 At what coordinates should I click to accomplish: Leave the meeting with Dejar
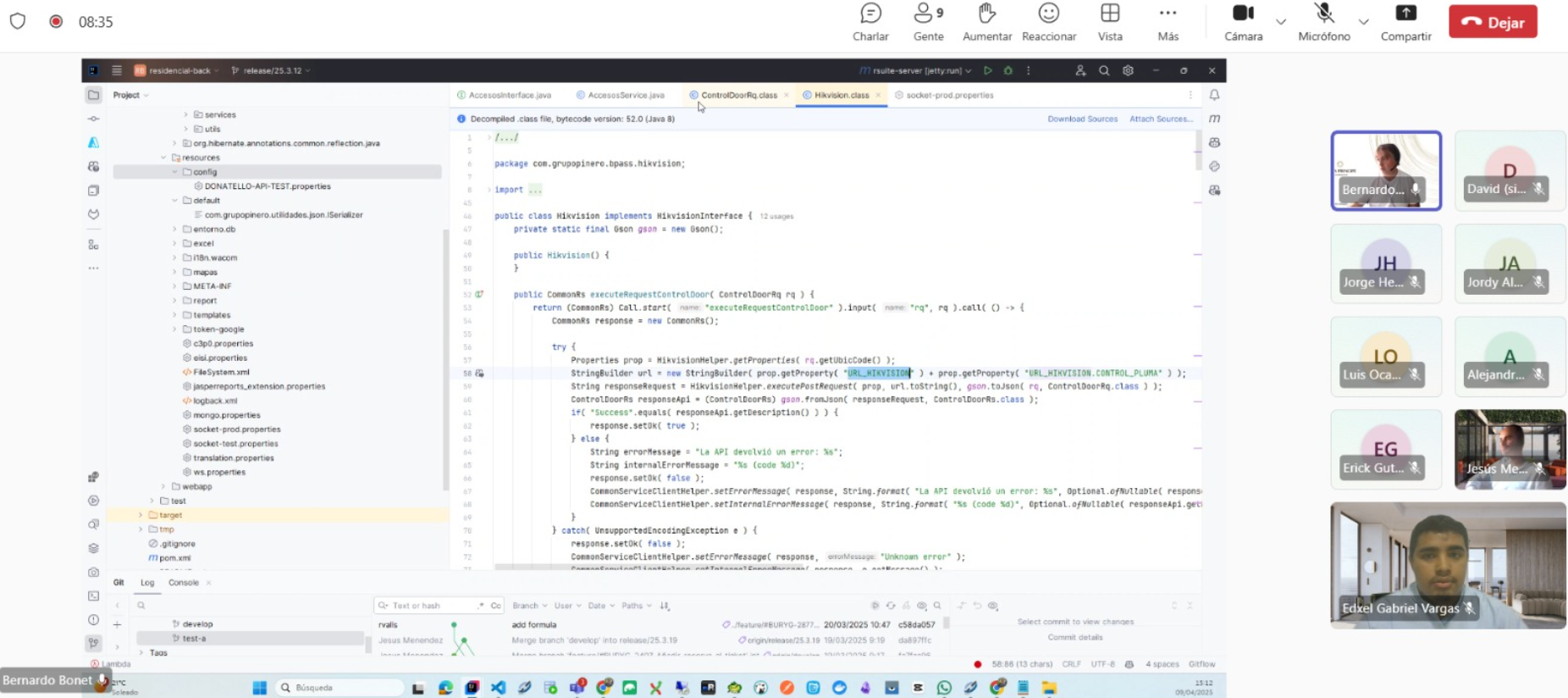pos(1493,22)
